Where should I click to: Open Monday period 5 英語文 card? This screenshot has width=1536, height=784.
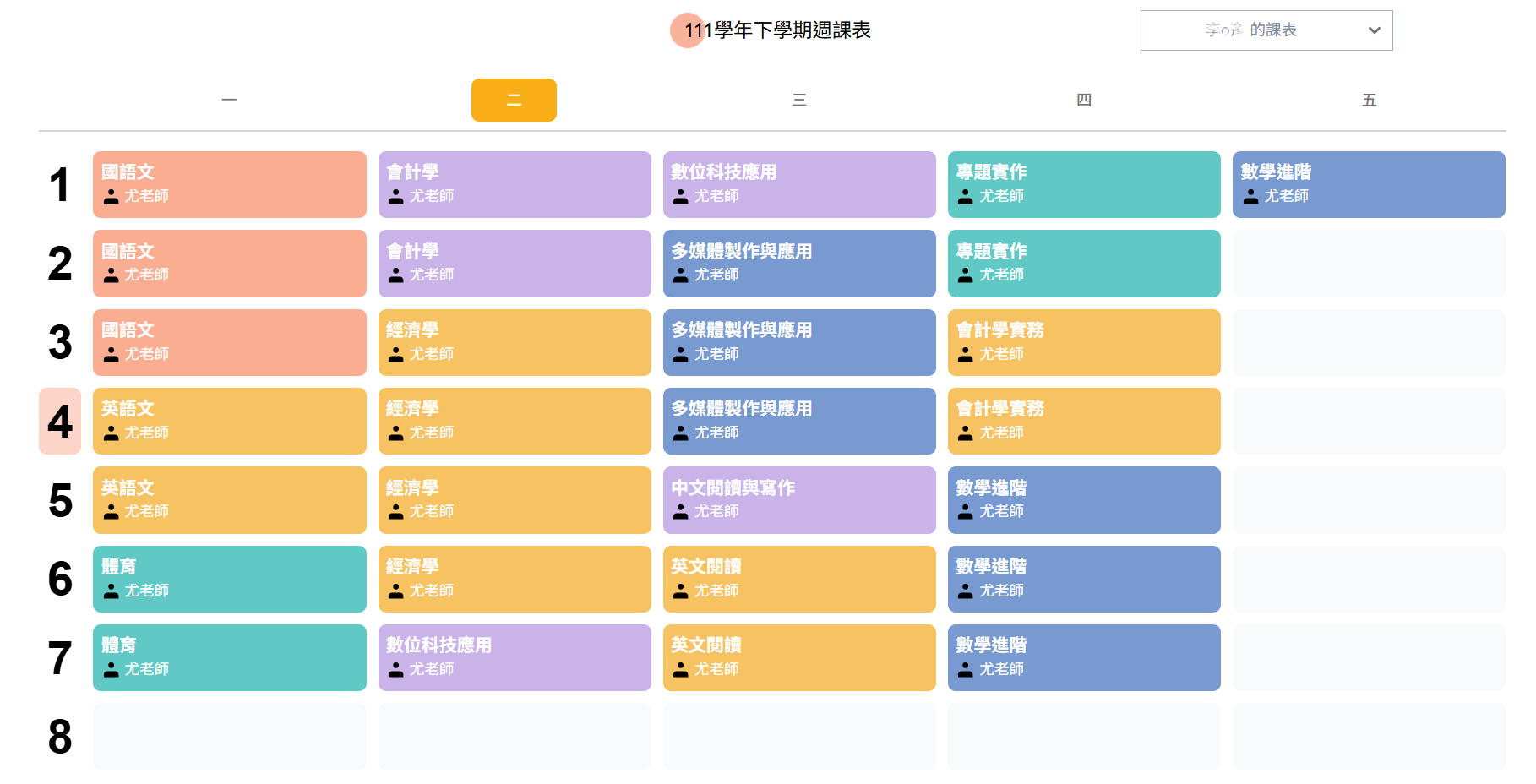pyautogui.click(x=230, y=500)
